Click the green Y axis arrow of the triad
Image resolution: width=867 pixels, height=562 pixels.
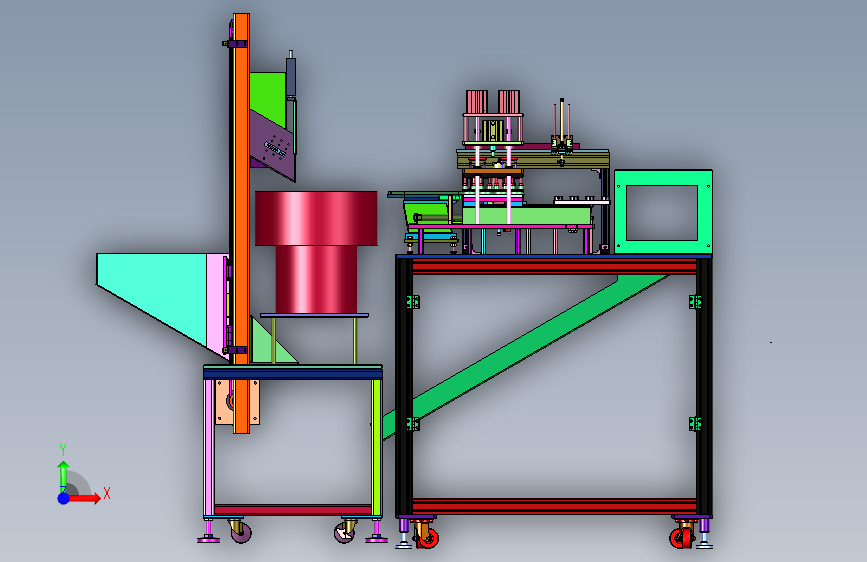[63, 475]
